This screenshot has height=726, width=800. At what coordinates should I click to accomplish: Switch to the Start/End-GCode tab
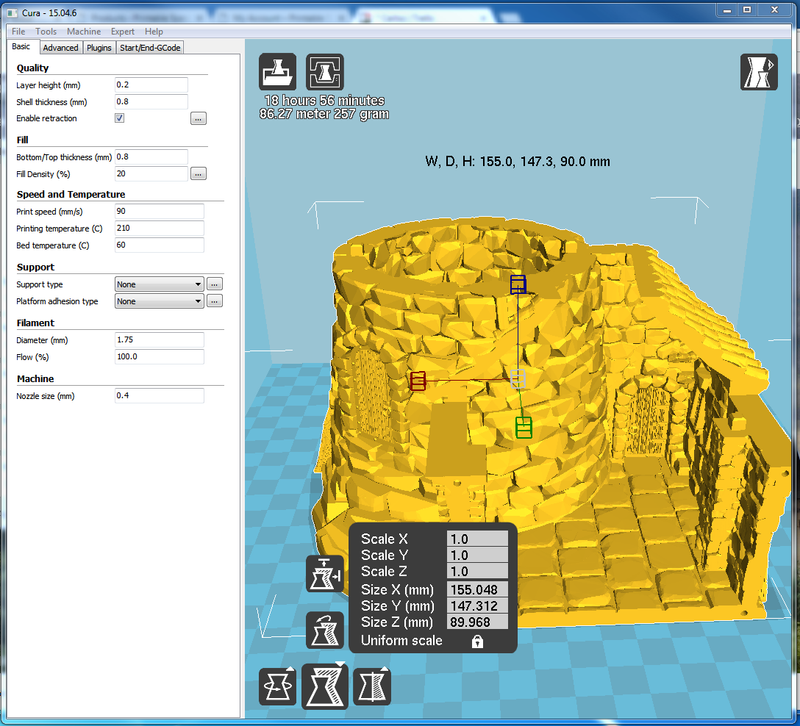(150, 47)
